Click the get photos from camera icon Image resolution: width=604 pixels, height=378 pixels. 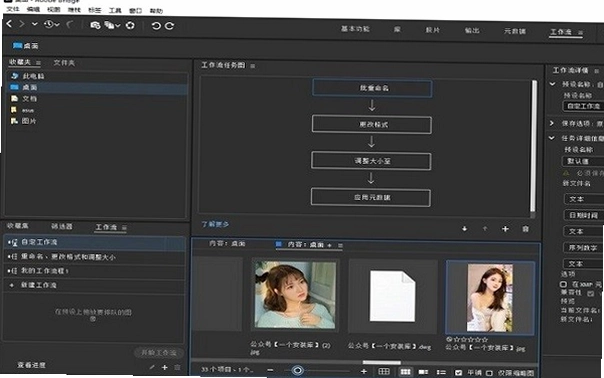pyautogui.click(x=95, y=25)
